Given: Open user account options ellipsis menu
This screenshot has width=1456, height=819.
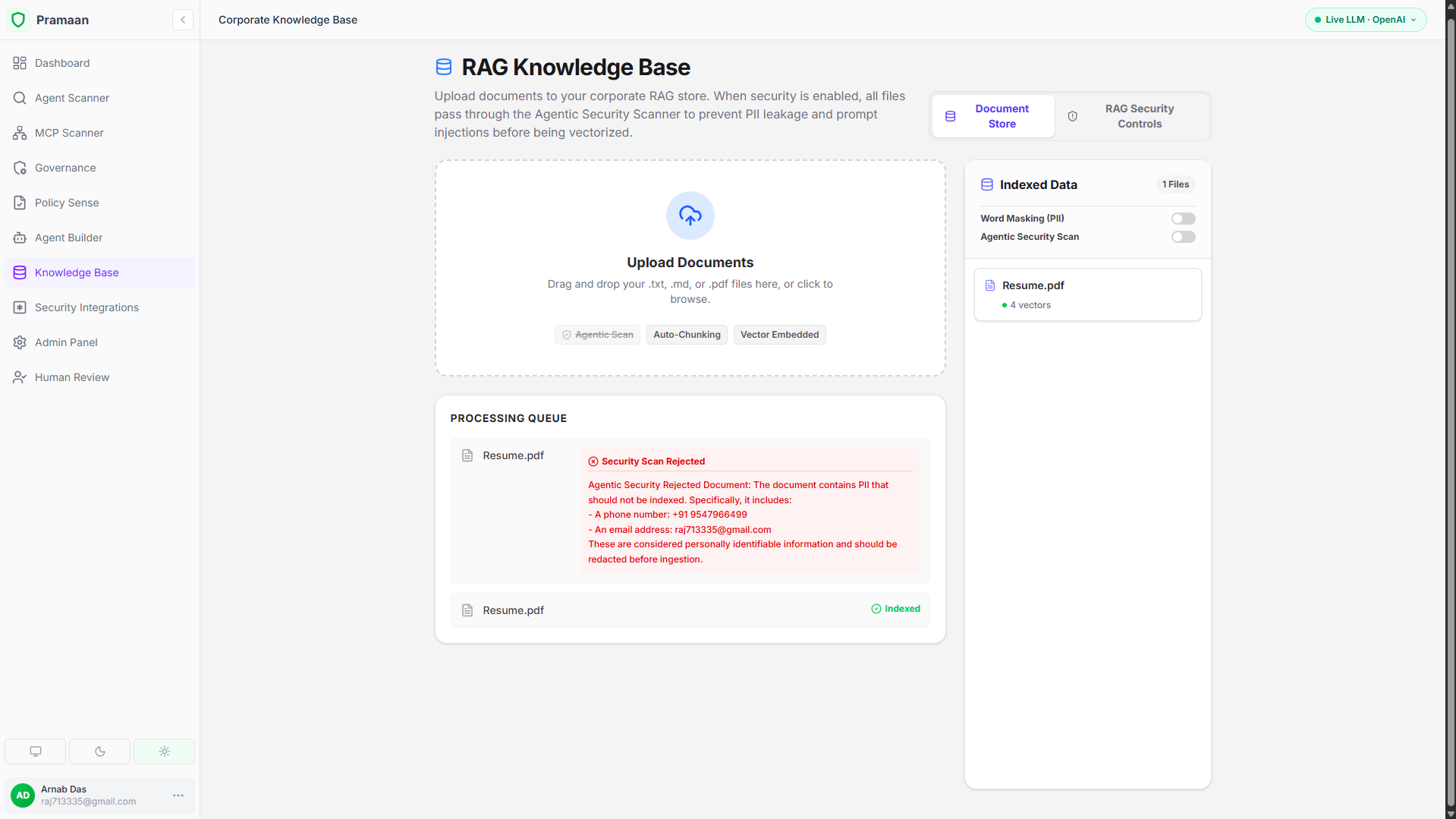Looking at the screenshot, I should click(178, 795).
